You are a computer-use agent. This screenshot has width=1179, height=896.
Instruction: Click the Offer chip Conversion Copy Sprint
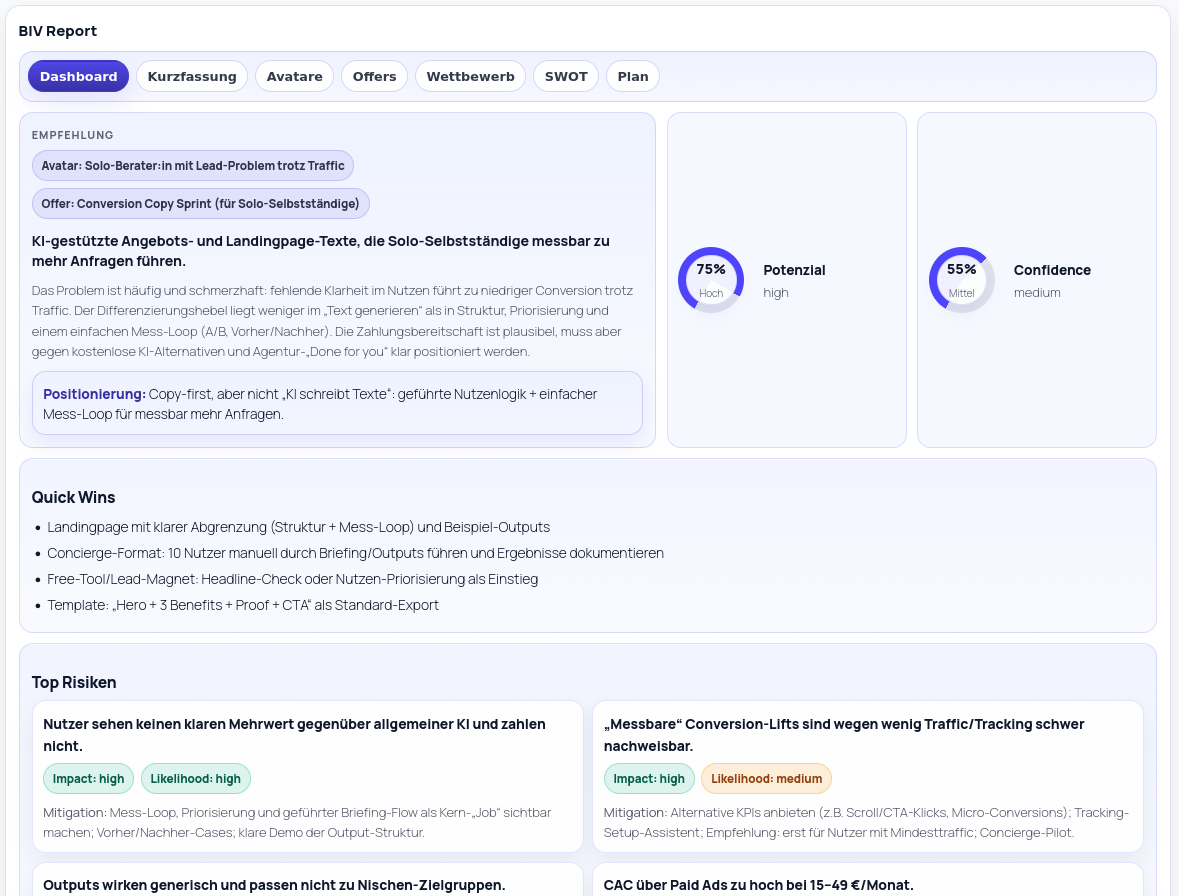pos(201,203)
